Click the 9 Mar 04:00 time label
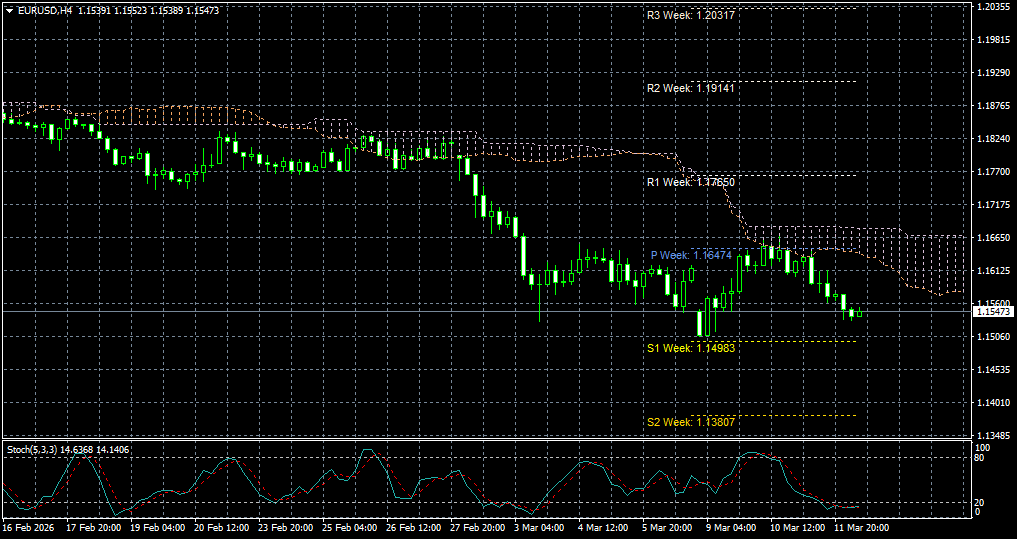 (x=732, y=528)
